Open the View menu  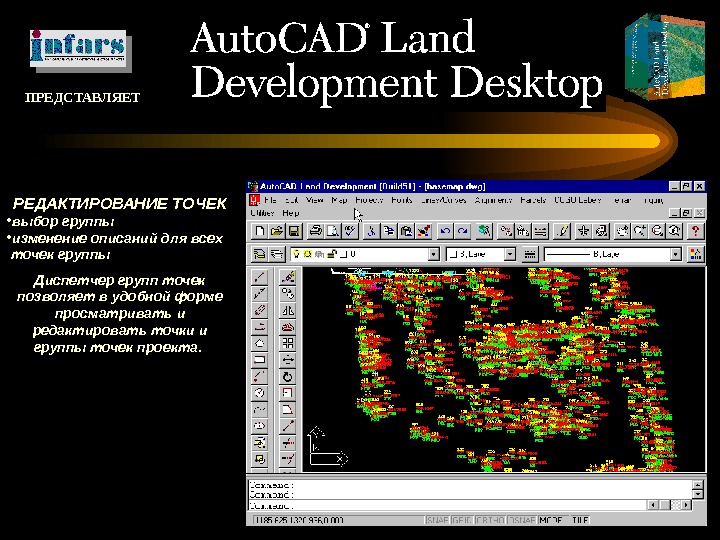315,200
